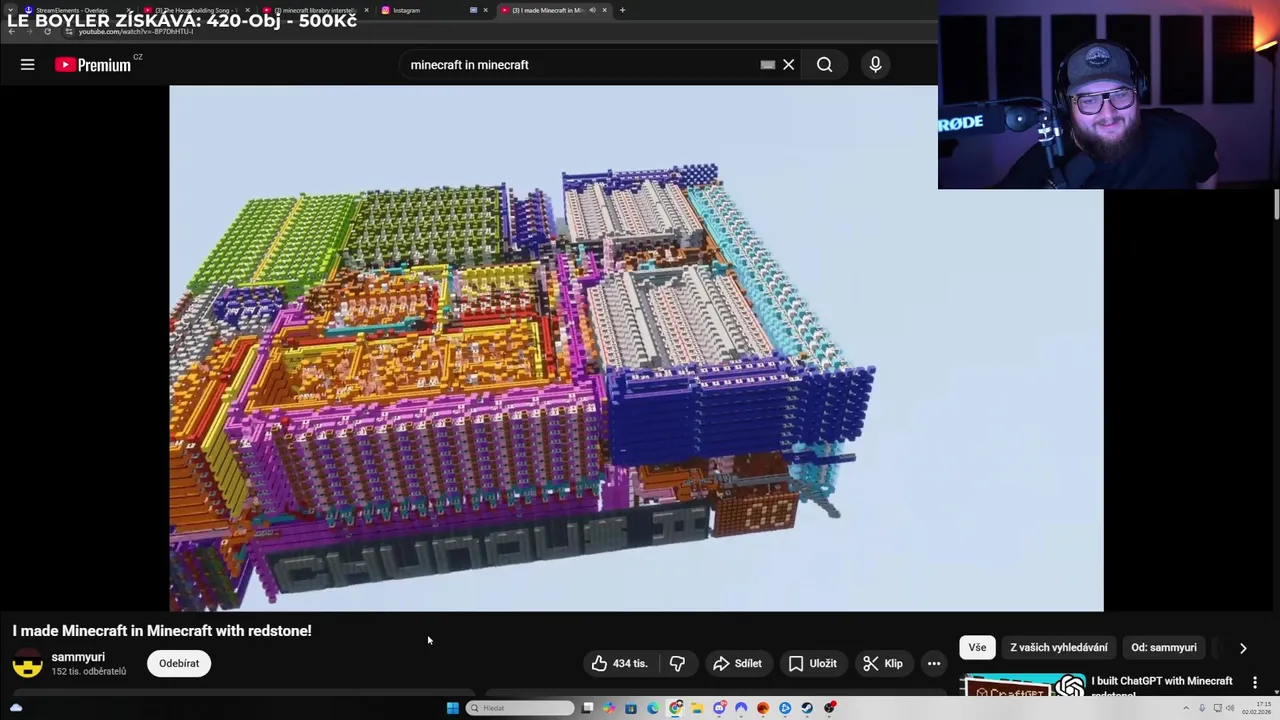Show more filter chips with right arrow

point(1243,648)
